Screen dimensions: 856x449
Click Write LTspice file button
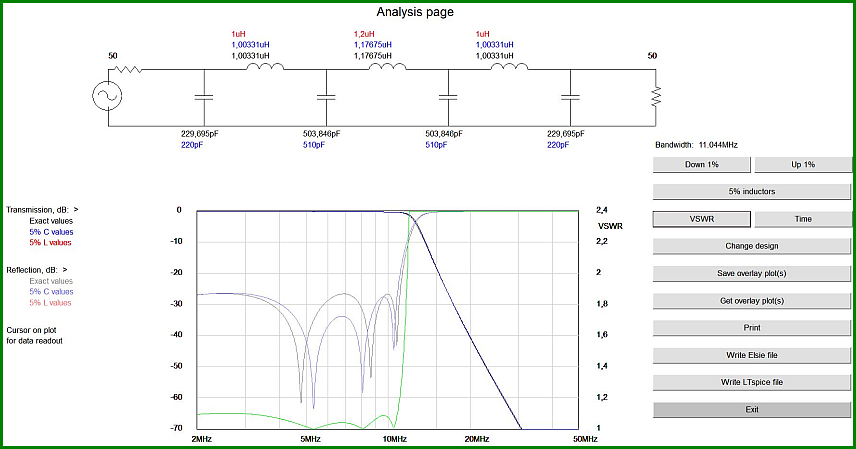pyautogui.click(x=752, y=382)
